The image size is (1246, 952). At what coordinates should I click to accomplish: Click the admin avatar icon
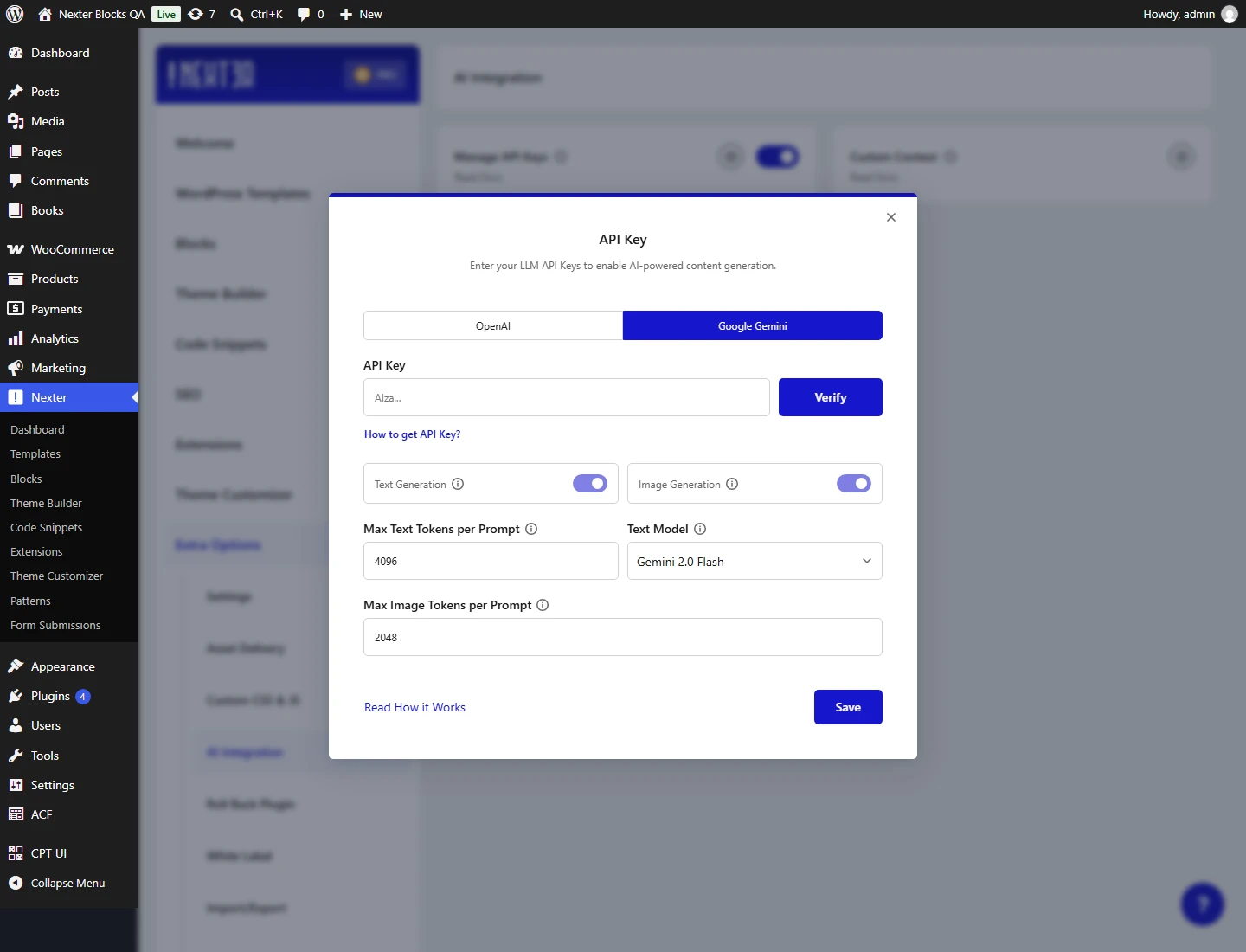[1229, 14]
